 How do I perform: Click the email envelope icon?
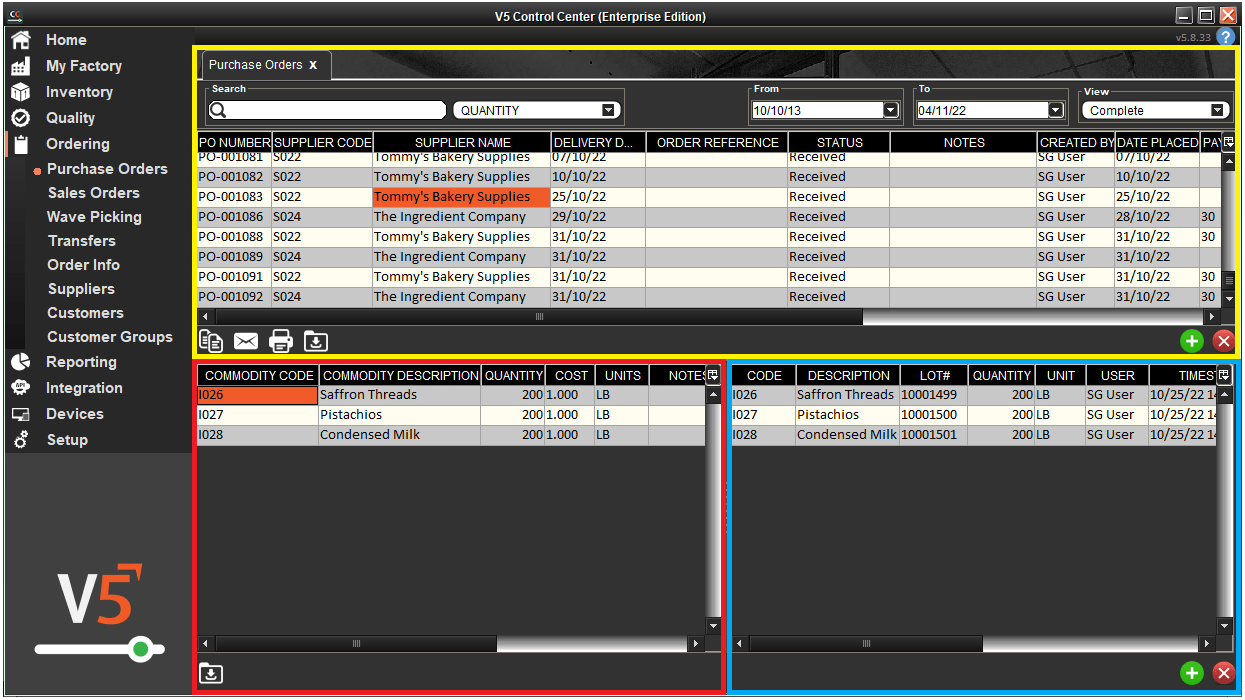point(246,341)
